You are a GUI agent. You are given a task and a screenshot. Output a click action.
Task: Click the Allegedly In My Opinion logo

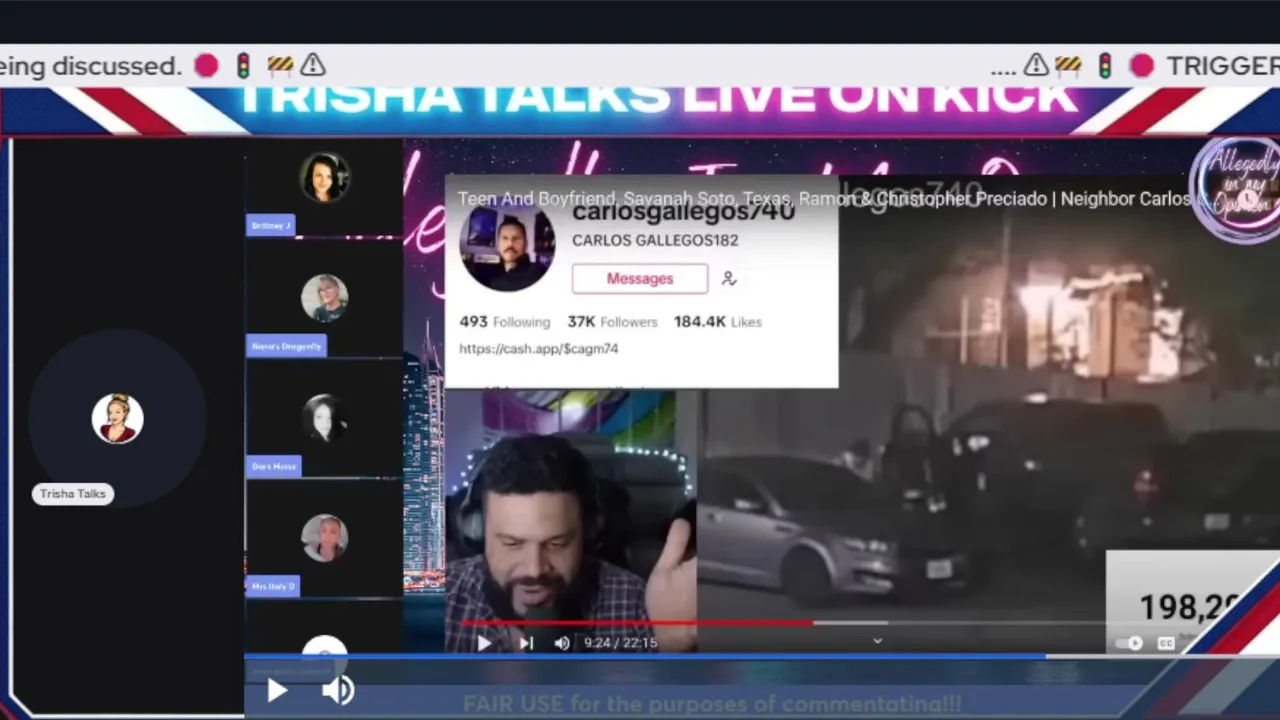click(x=1238, y=190)
